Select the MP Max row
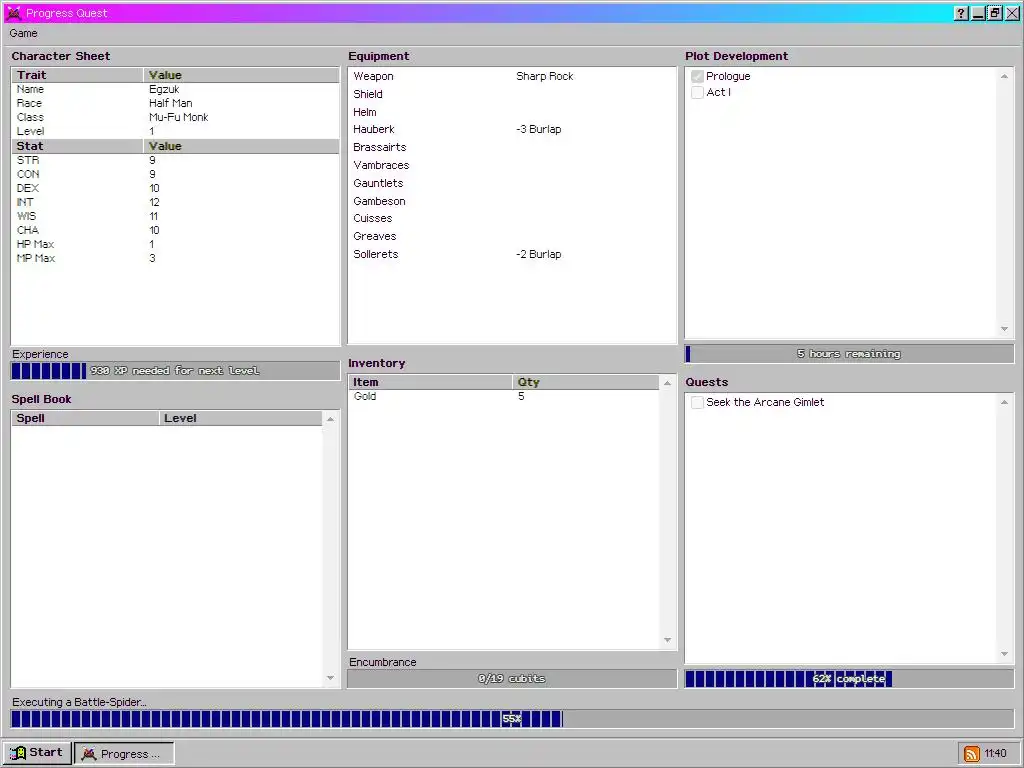The height and width of the screenshot is (768, 1024). (x=175, y=259)
